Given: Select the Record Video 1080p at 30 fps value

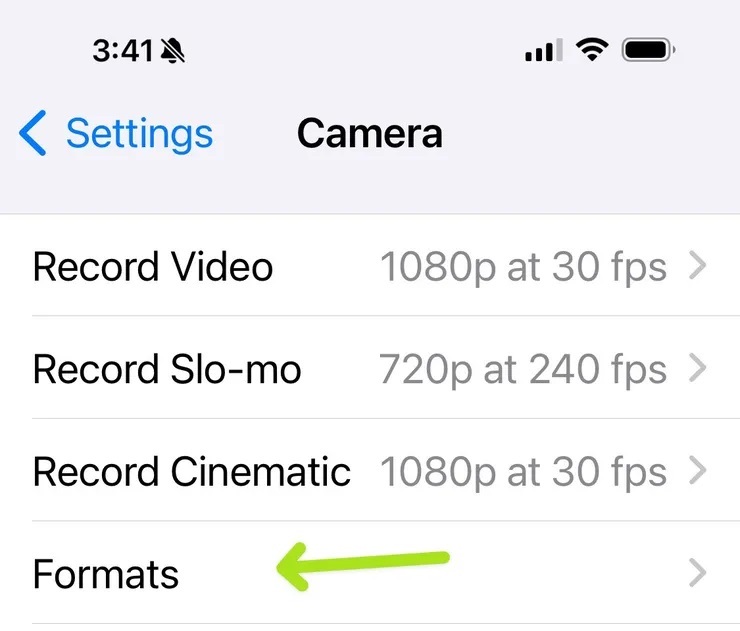Looking at the screenshot, I should click(x=522, y=267).
